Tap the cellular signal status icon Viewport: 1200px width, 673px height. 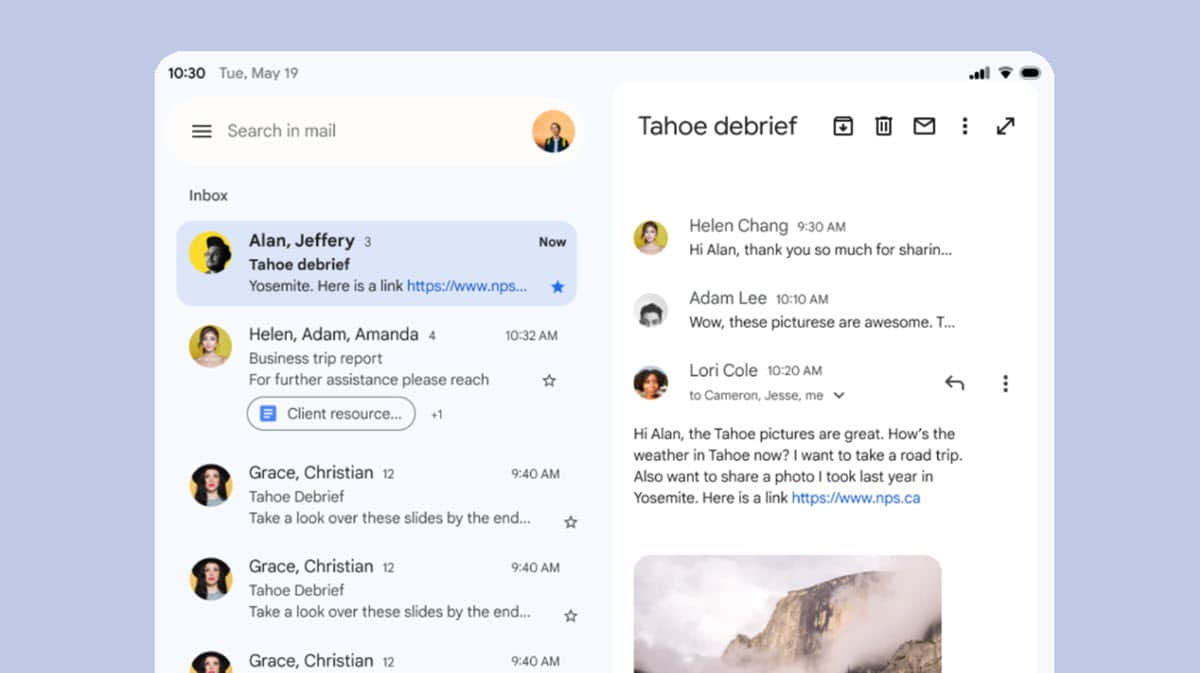979,73
